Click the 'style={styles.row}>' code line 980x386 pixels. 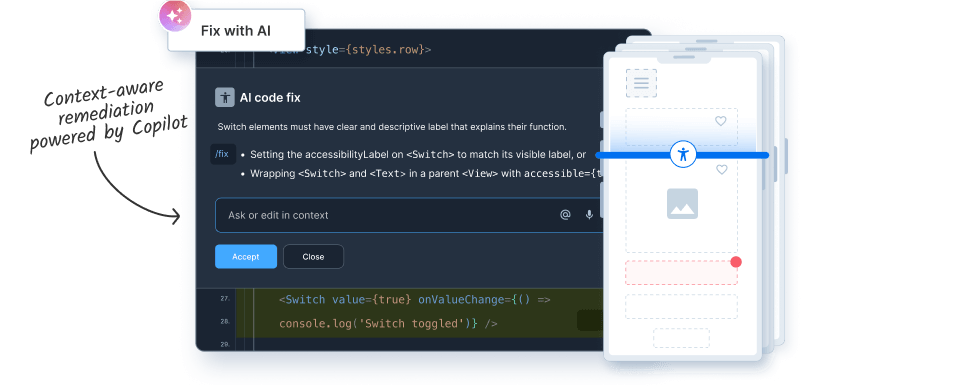(x=368, y=49)
